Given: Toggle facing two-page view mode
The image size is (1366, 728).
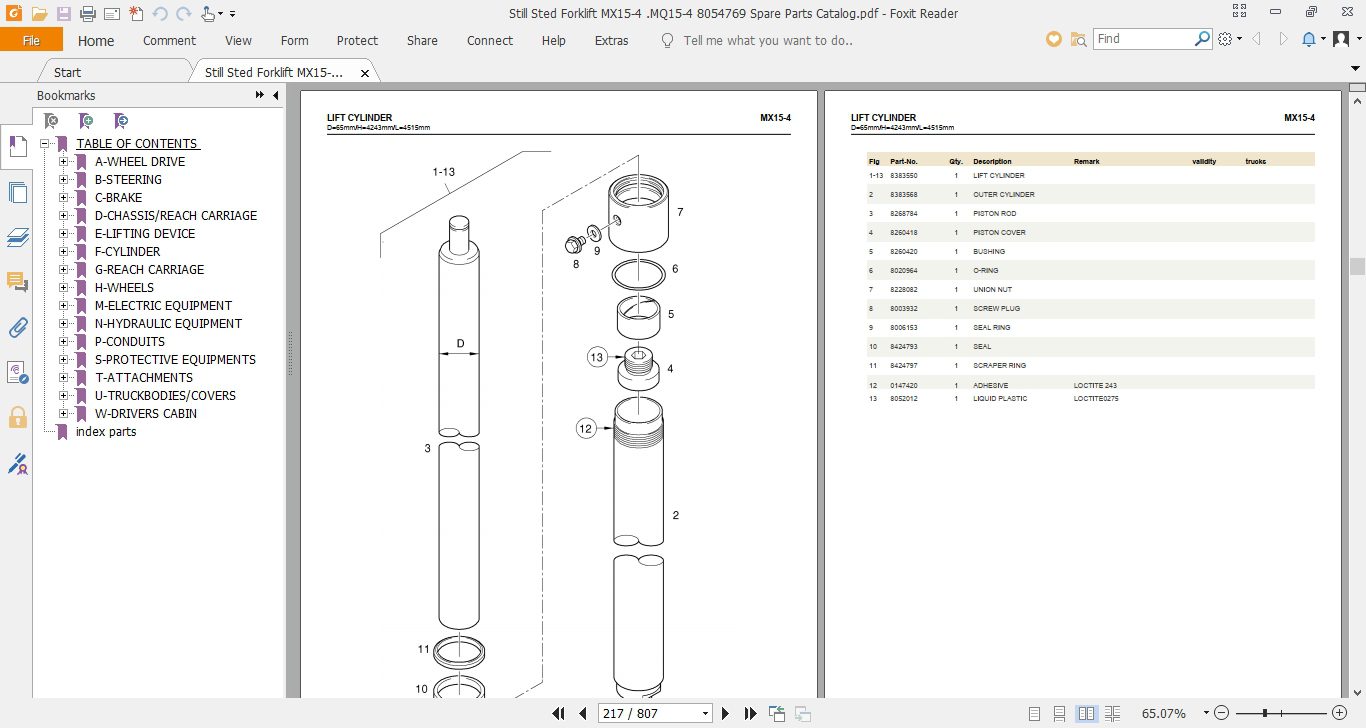Looking at the screenshot, I should coord(1086,713).
